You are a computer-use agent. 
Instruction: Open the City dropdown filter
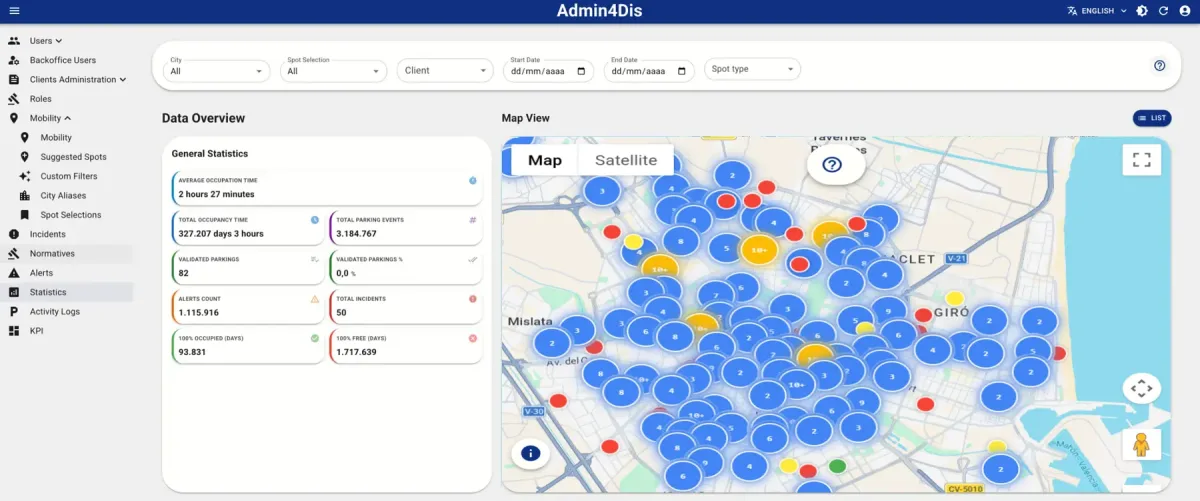[216, 69]
